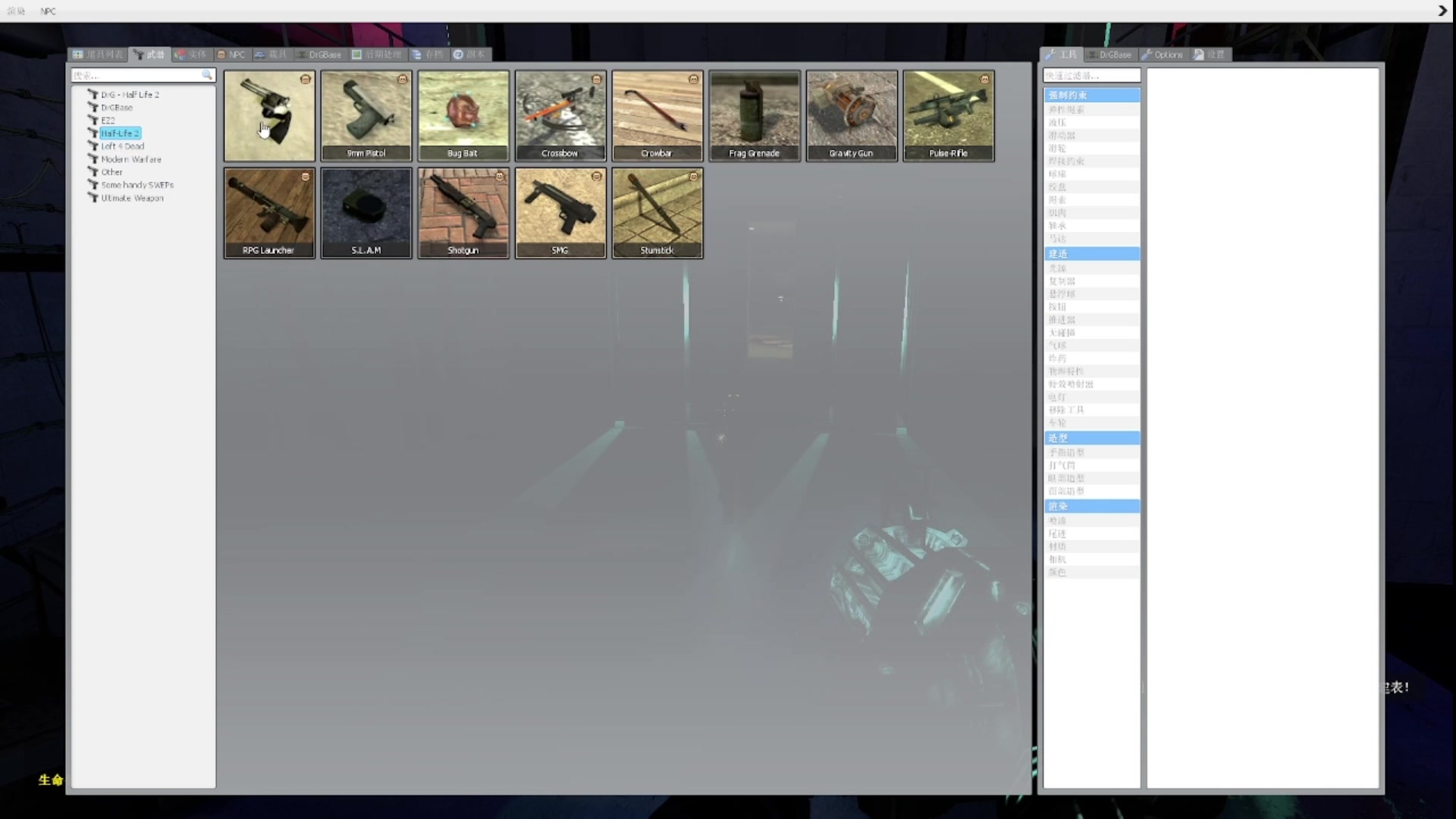Select the 复制器 duplicator tool
Image resolution: width=1456 pixels, height=819 pixels.
coord(1091,281)
